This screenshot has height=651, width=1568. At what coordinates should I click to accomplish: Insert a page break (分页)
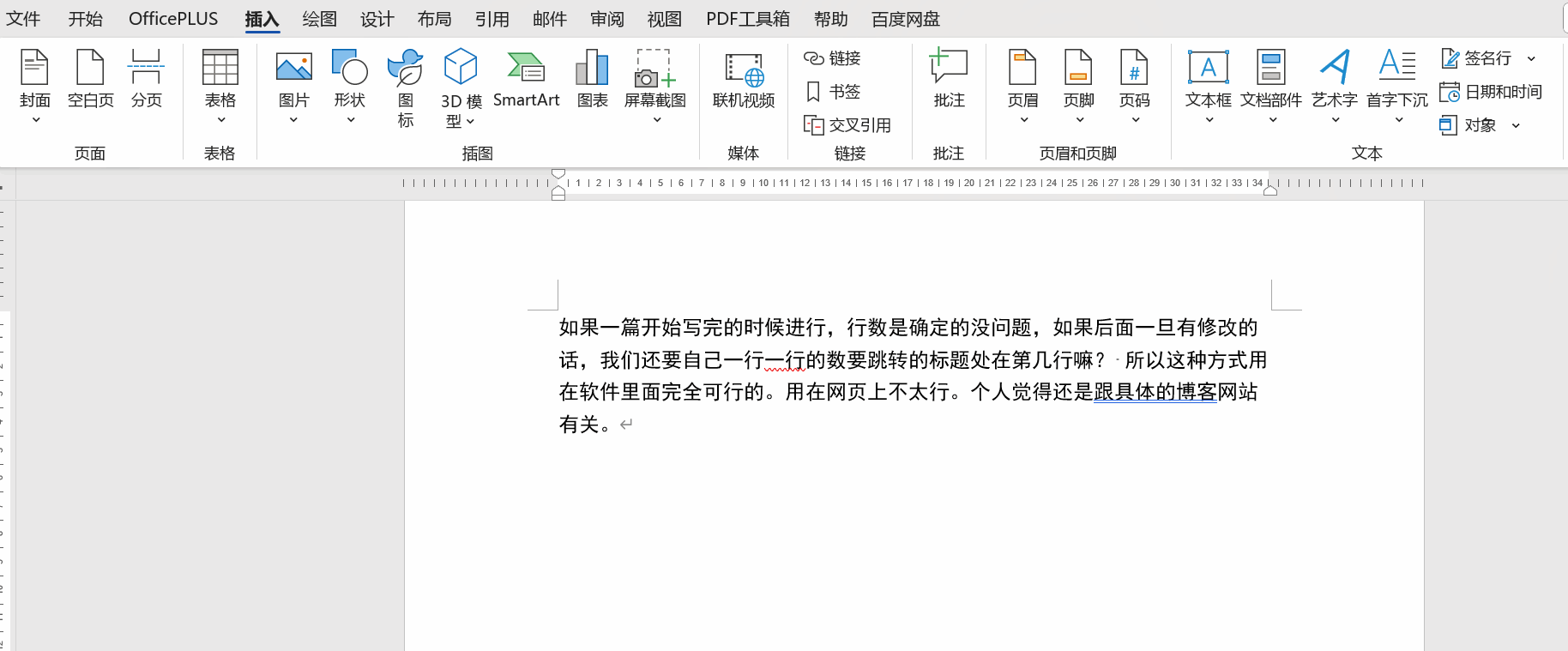coord(146,79)
